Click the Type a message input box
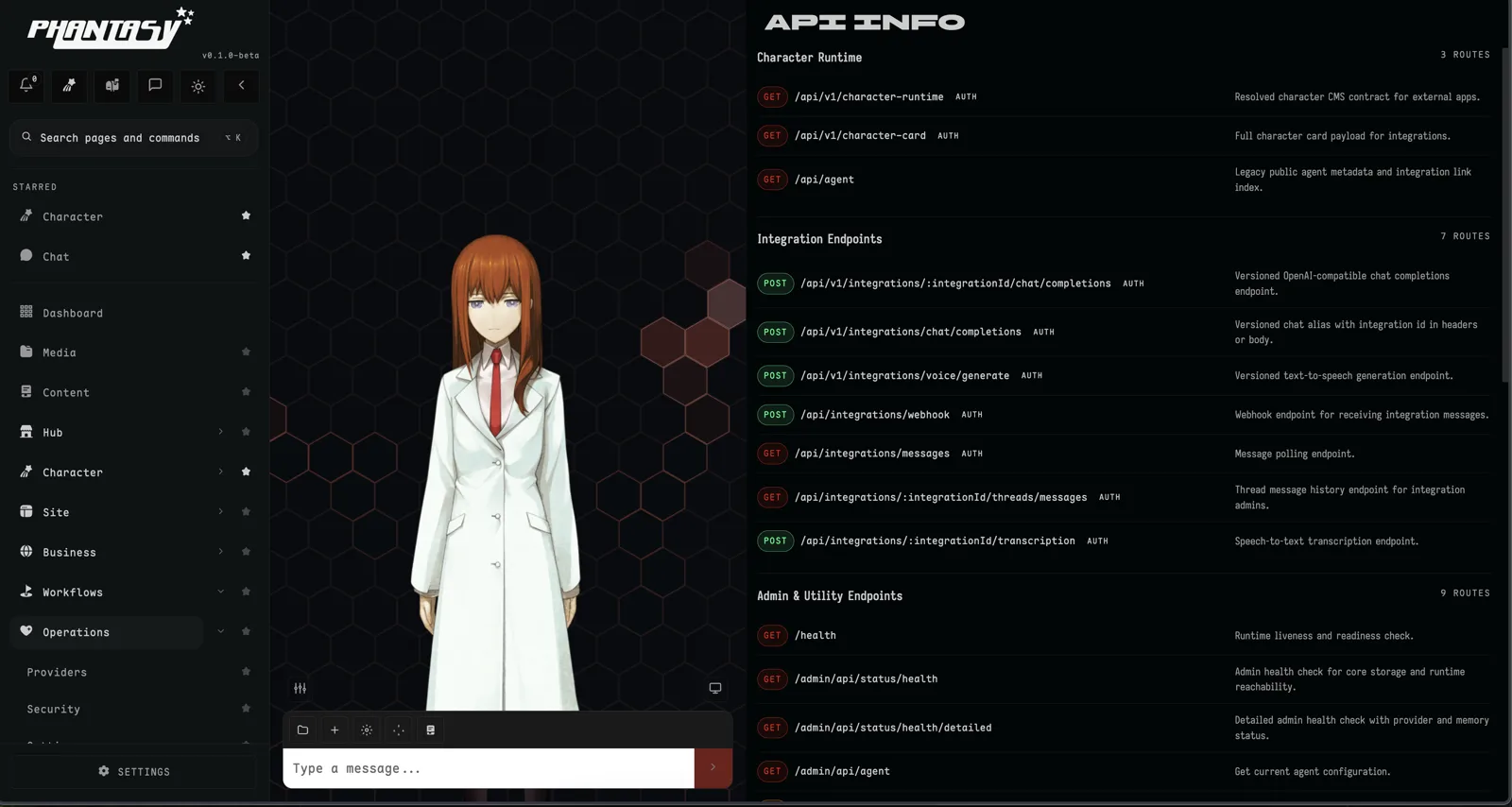This screenshot has height=807, width=1512. (489, 768)
